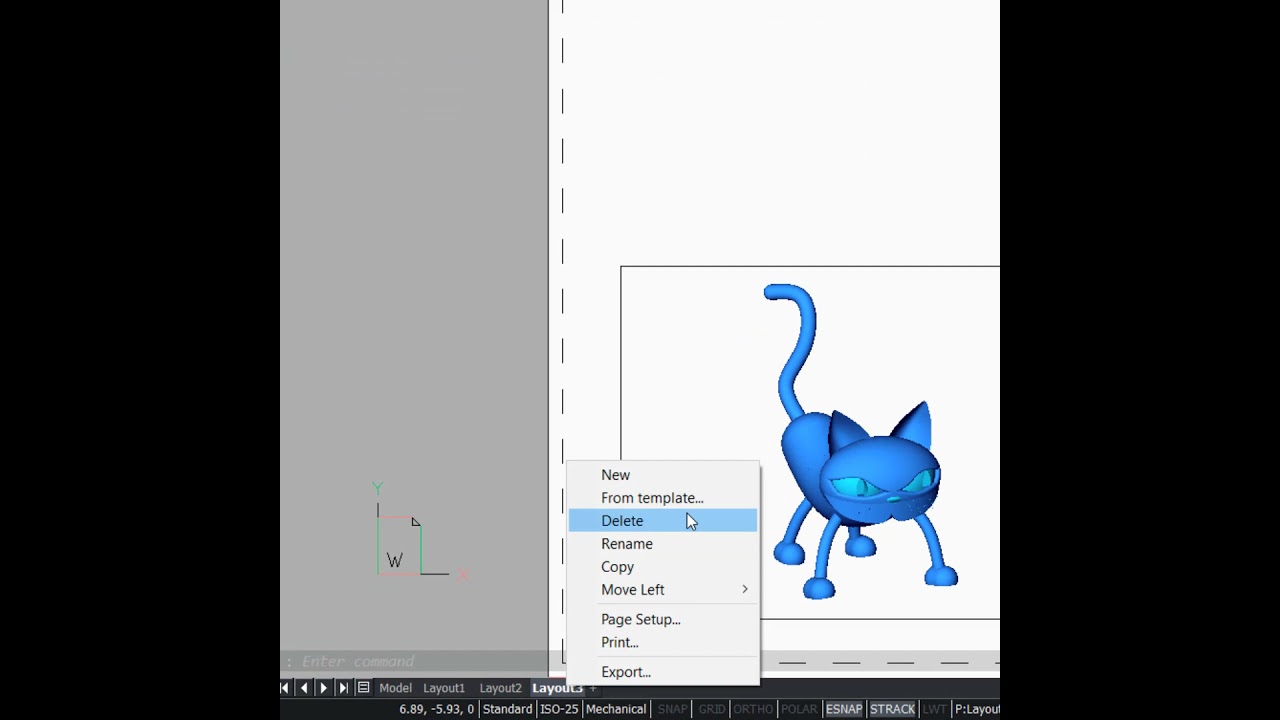The image size is (1280, 720).
Task: Toggle GRID in status bar
Action: (711, 709)
